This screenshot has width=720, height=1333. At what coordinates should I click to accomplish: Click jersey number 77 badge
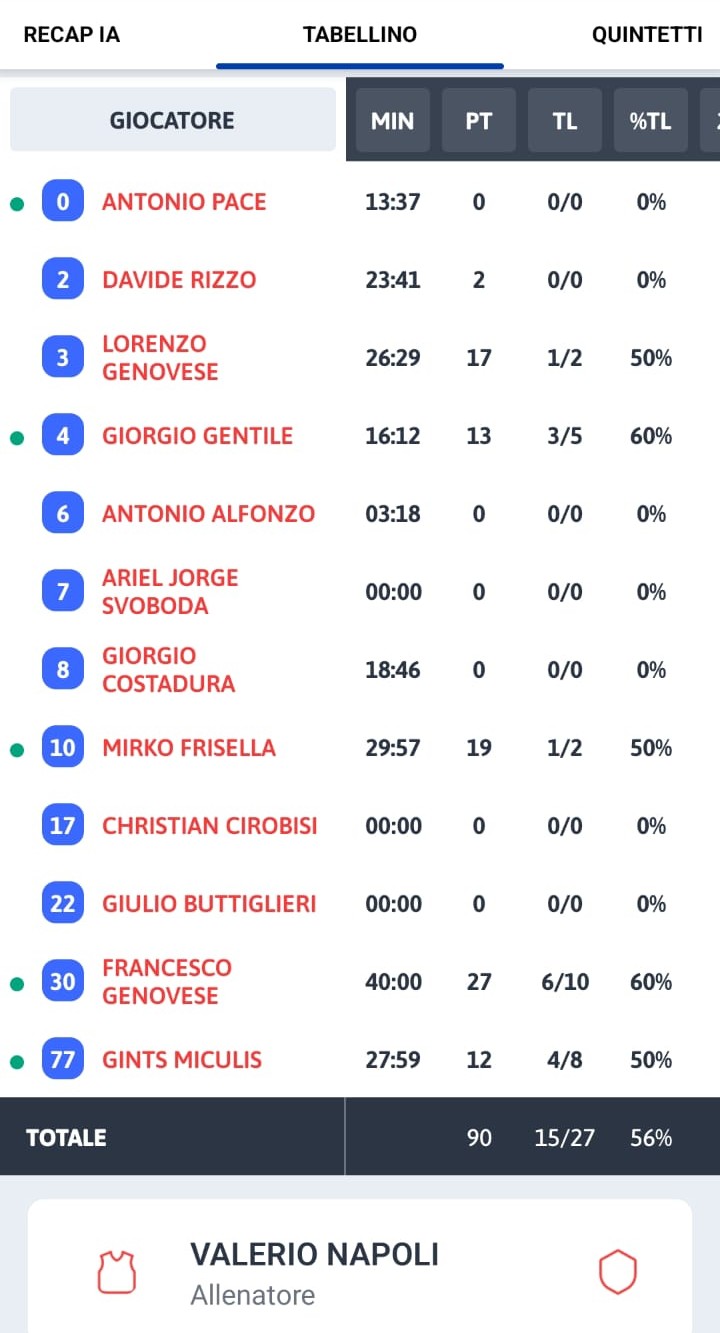coord(63,1060)
